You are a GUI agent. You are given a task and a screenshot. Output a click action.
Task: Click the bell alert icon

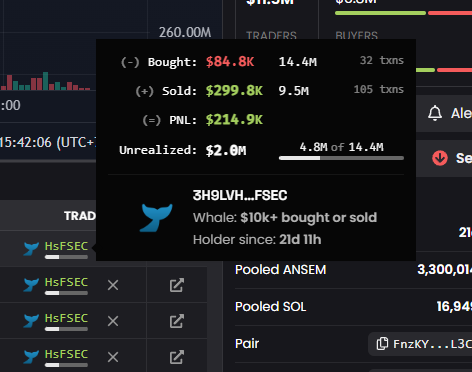tap(435, 113)
